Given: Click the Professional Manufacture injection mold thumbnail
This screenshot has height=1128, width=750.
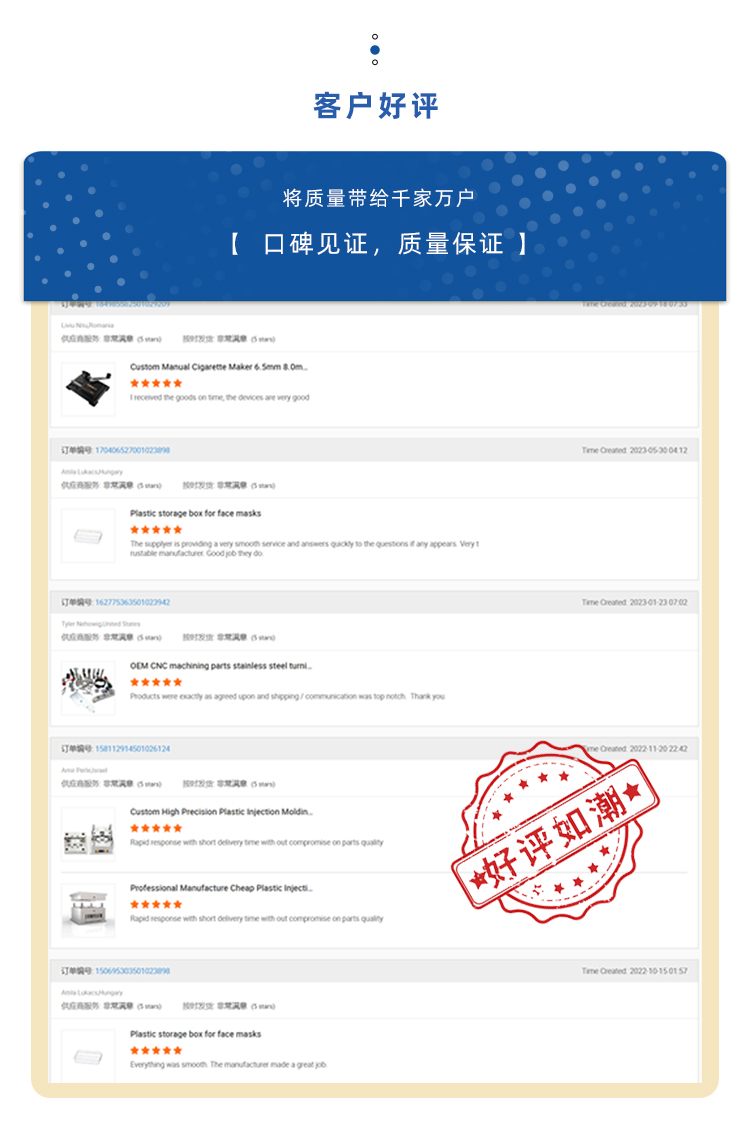Looking at the screenshot, I should 88,911.
